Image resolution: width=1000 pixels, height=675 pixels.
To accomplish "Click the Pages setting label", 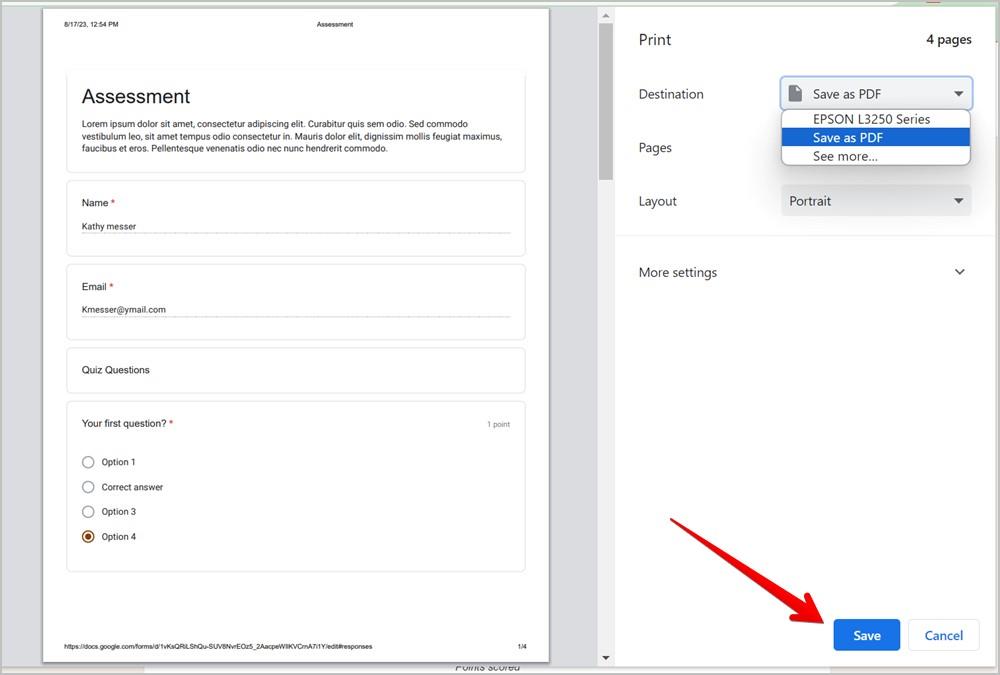I will 655,147.
